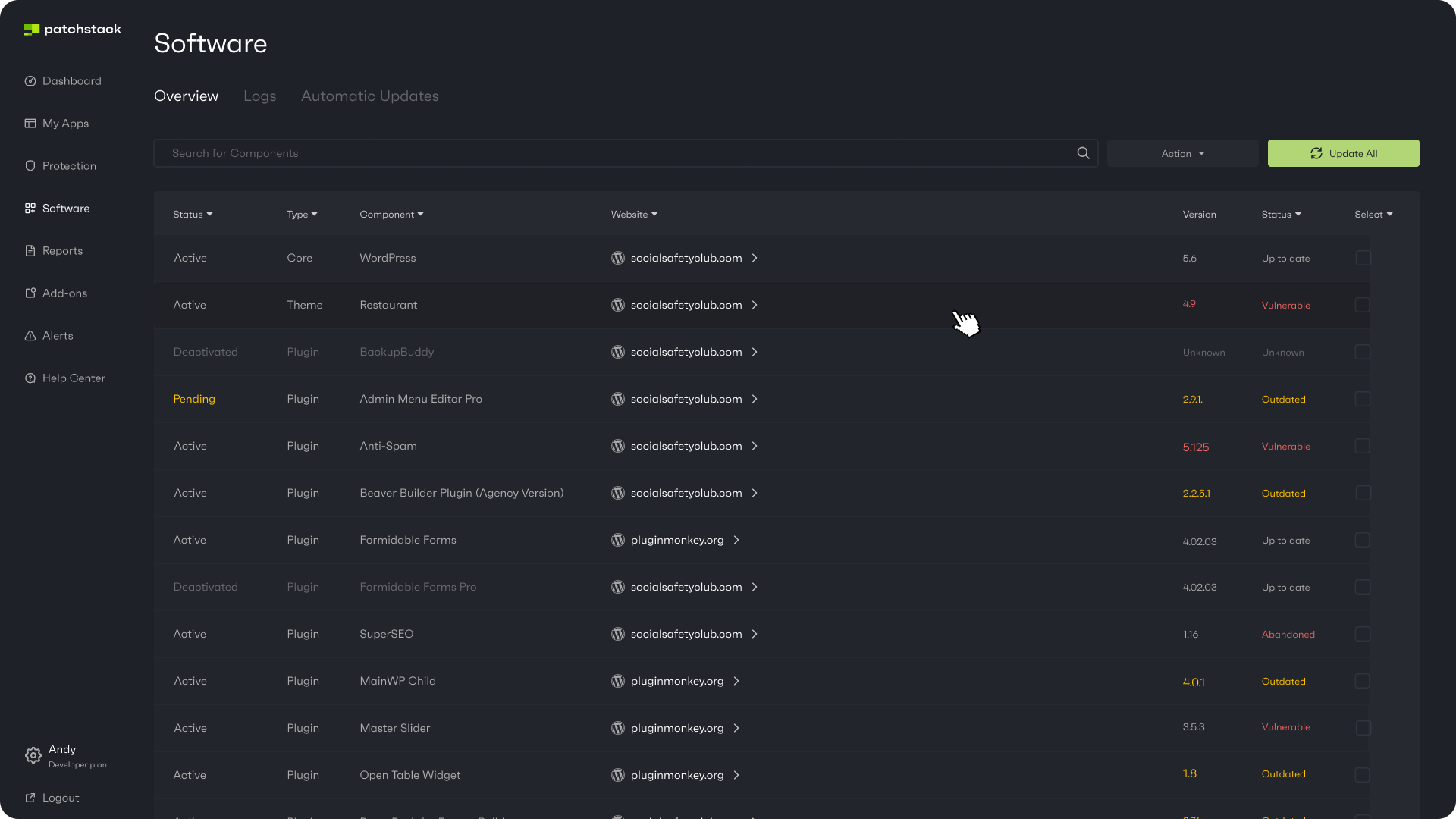Click the Abandoned status of SuperSEO
The height and width of the screenshot is (819, 1456).
click(x=1288, y=635)
